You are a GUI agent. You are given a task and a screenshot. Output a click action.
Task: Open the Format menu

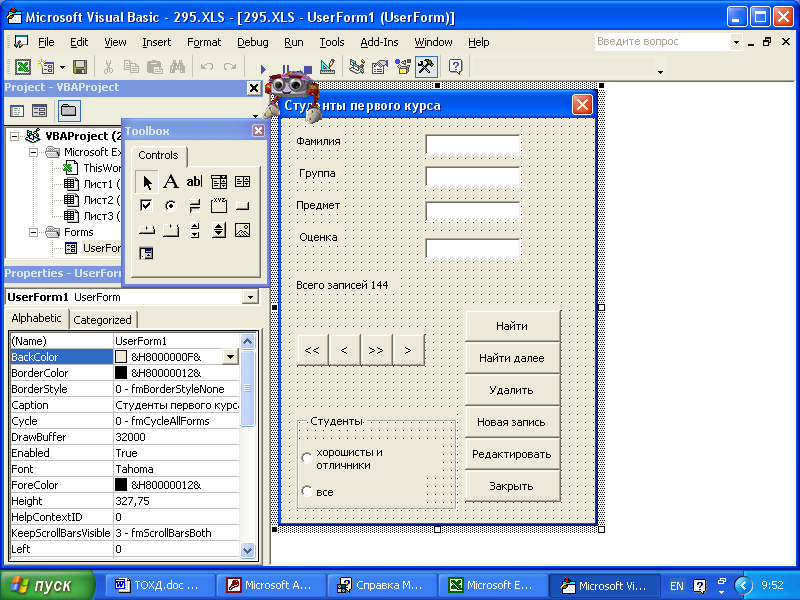(204, 42)
